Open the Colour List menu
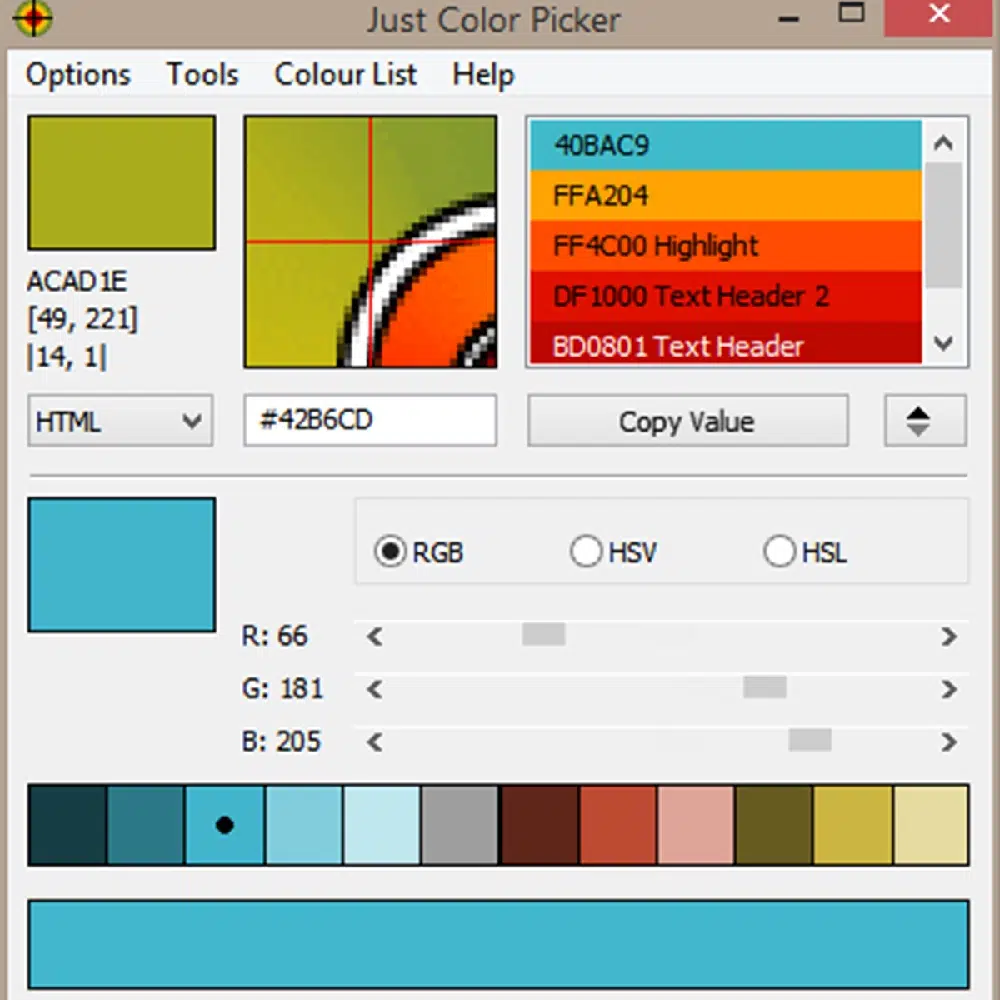Image resolution: width=1000 pixels, height=1000 pixels. point(345,75)
